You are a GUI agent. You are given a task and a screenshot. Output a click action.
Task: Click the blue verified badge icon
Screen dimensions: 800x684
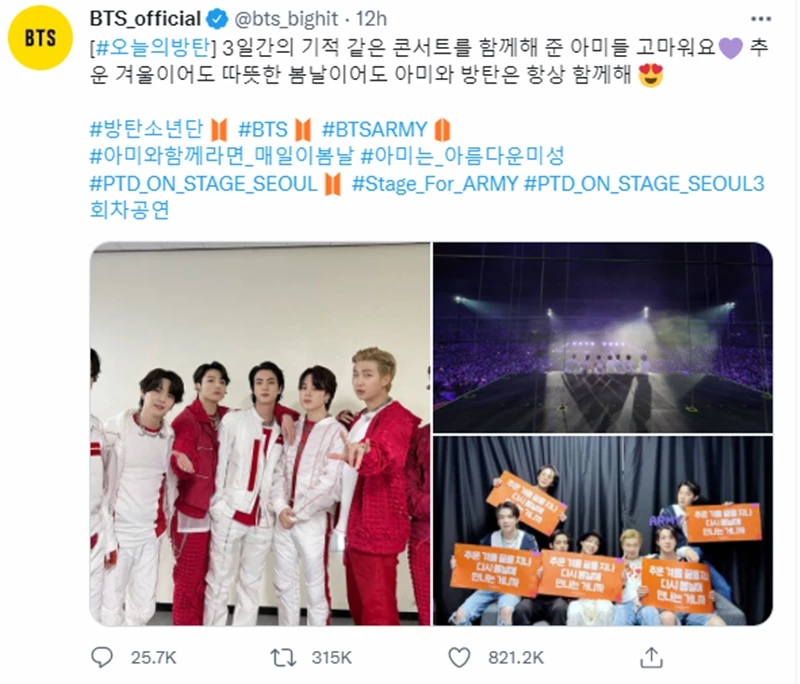pyautogui.click(x=217, y=19)
